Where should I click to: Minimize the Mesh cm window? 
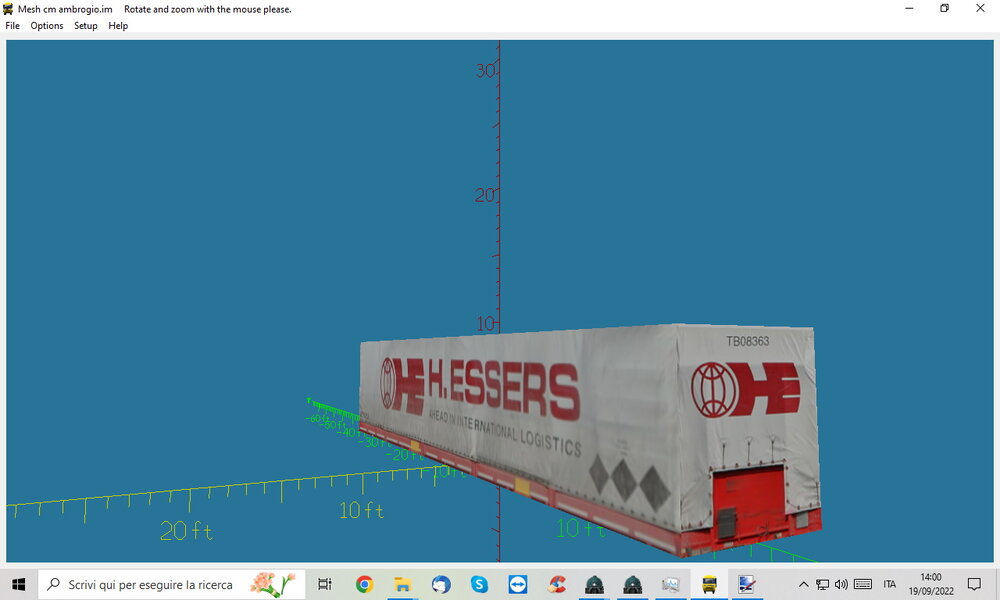click(909, 8)
